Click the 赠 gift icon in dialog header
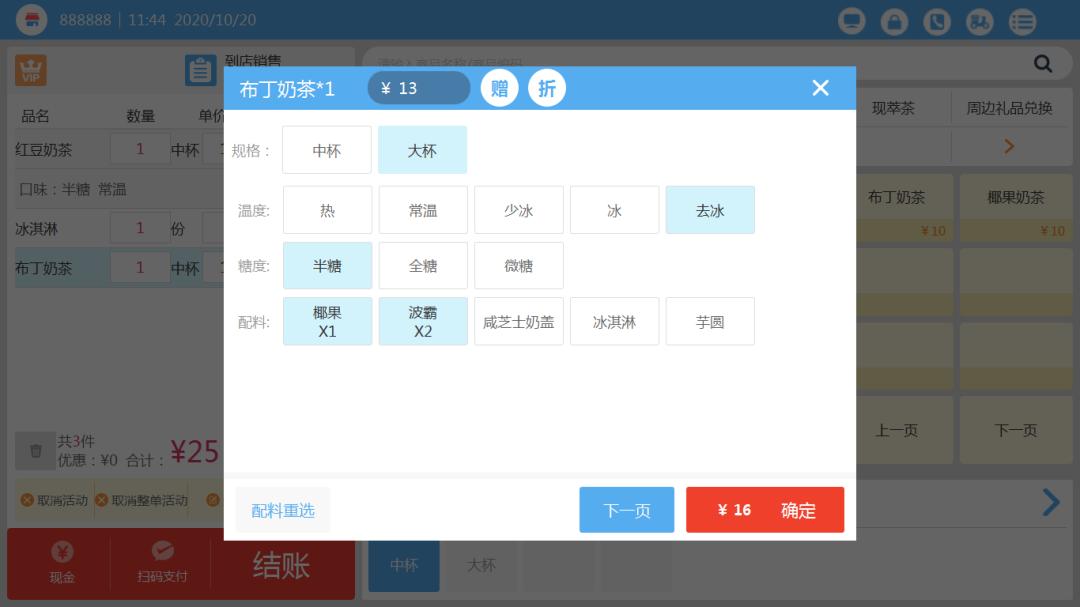The height and width of the screenshot is (607, 1080). click(x=499, y=88)
